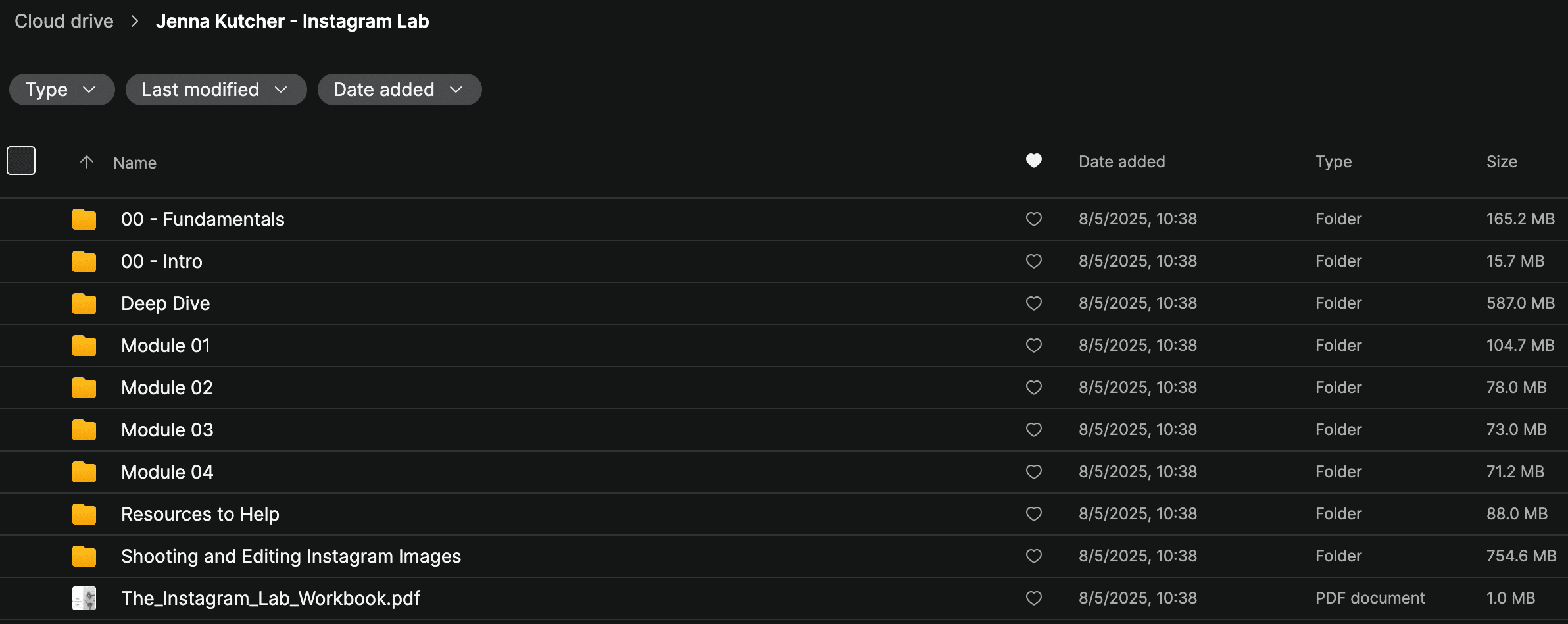Image resolution: width=1568 pixels, height=624 pixels.
Task: Click the favorites heart icon in column header
Action: [x=1033, y=161]
